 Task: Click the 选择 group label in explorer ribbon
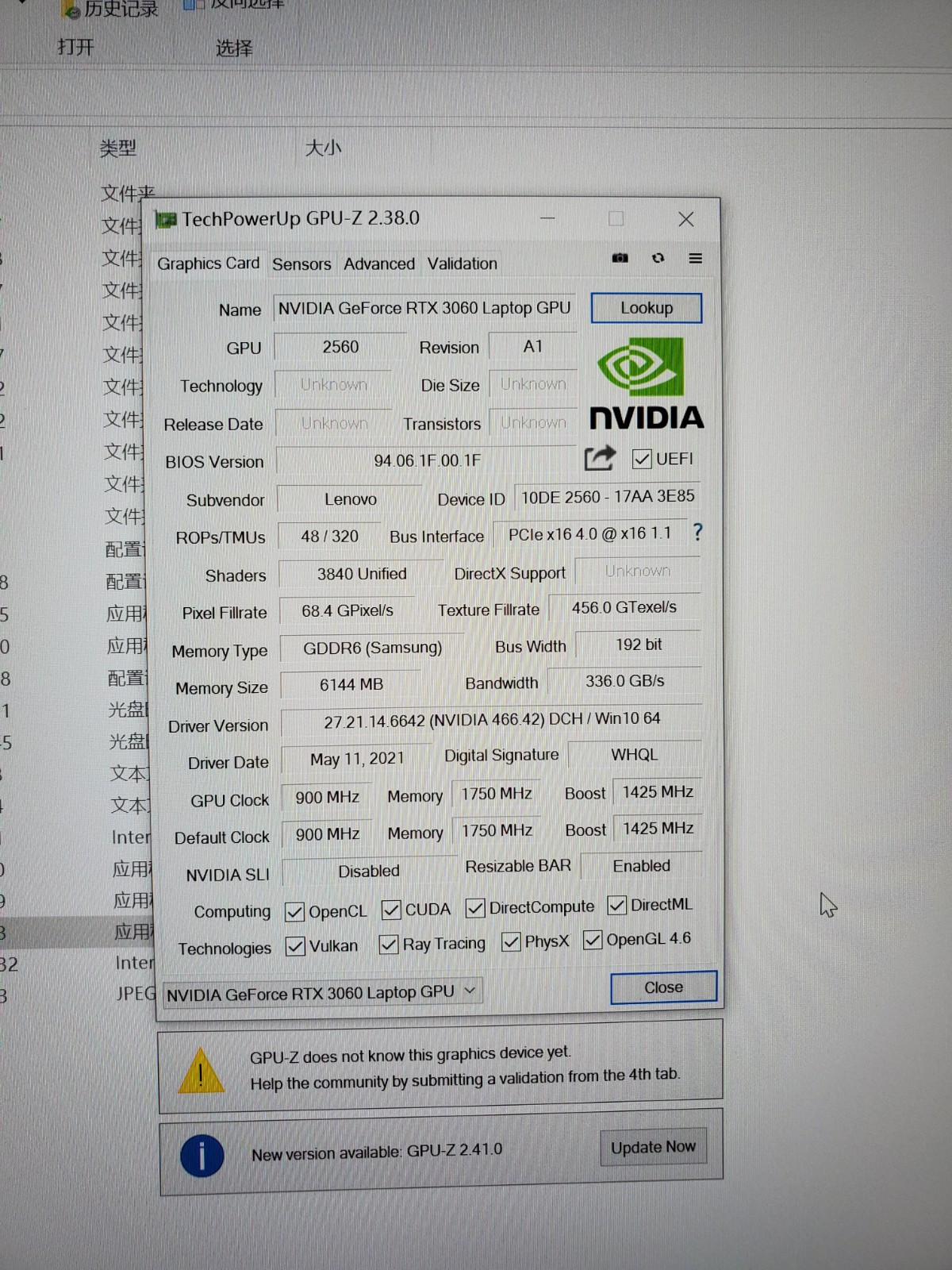pyautogui.click(x=234, y=48)
